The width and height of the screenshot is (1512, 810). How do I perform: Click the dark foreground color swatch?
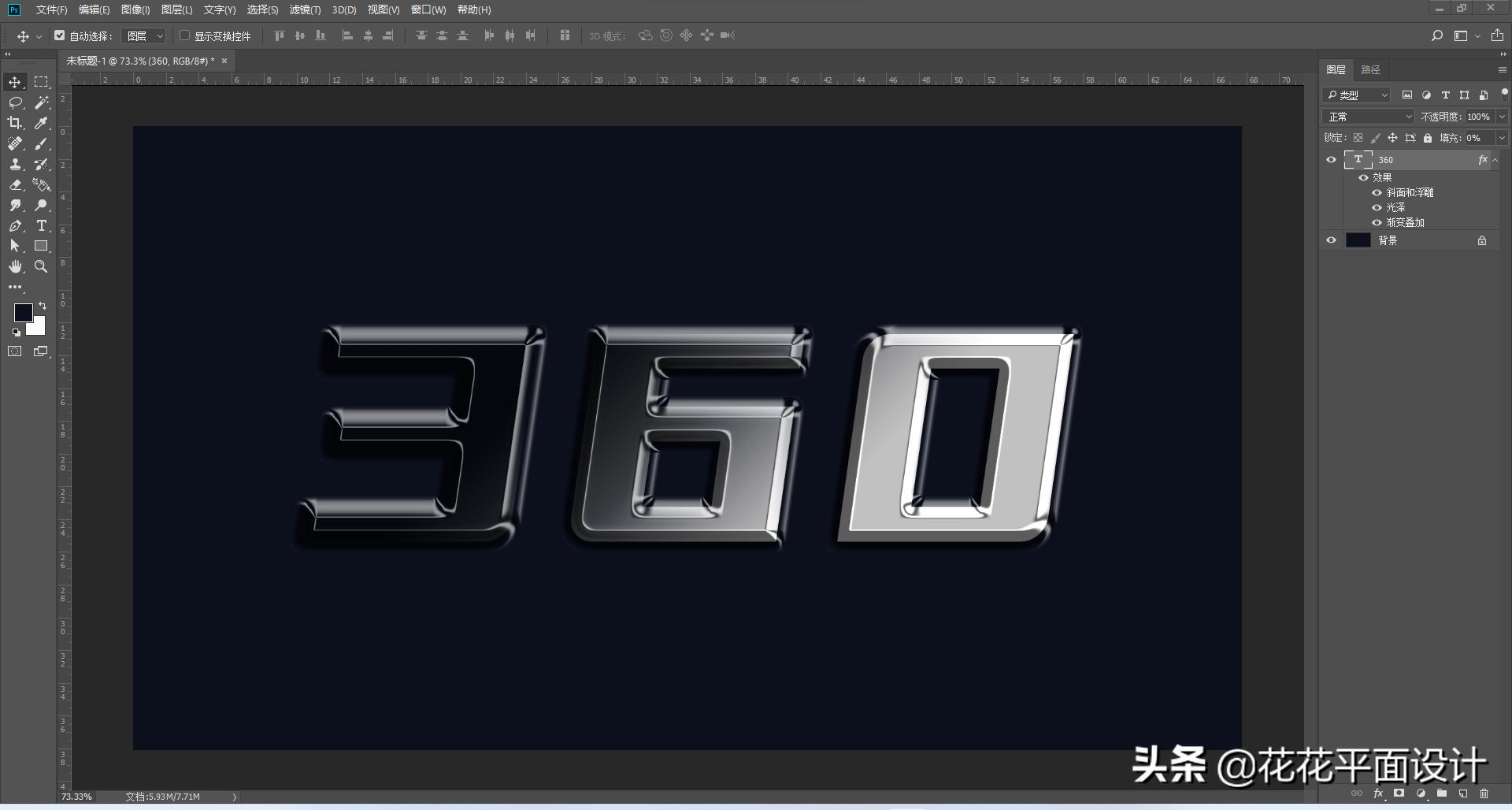tap(24, 313)
